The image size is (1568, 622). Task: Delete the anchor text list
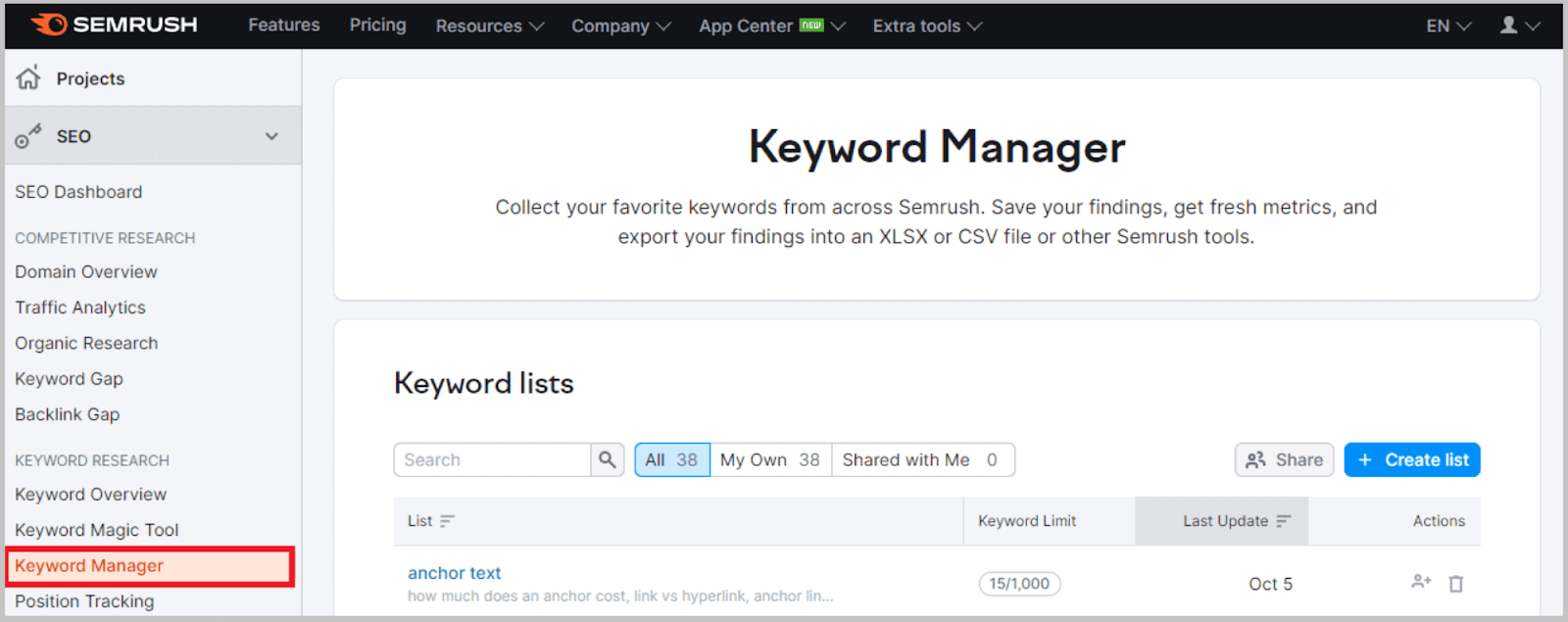pos(1456,584)
